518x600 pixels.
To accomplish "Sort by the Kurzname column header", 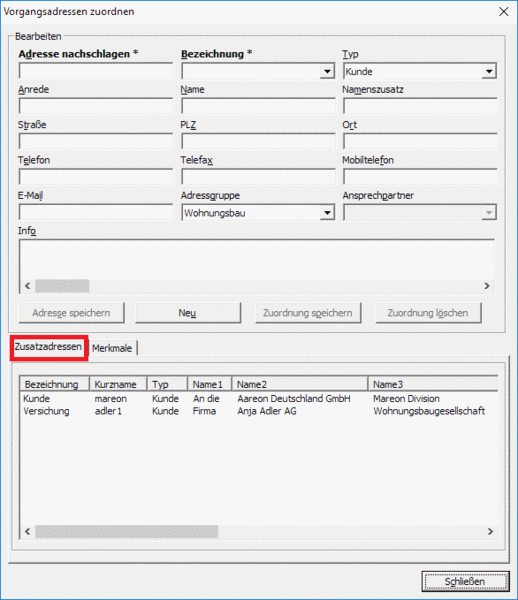I will (x=118, y=384).
